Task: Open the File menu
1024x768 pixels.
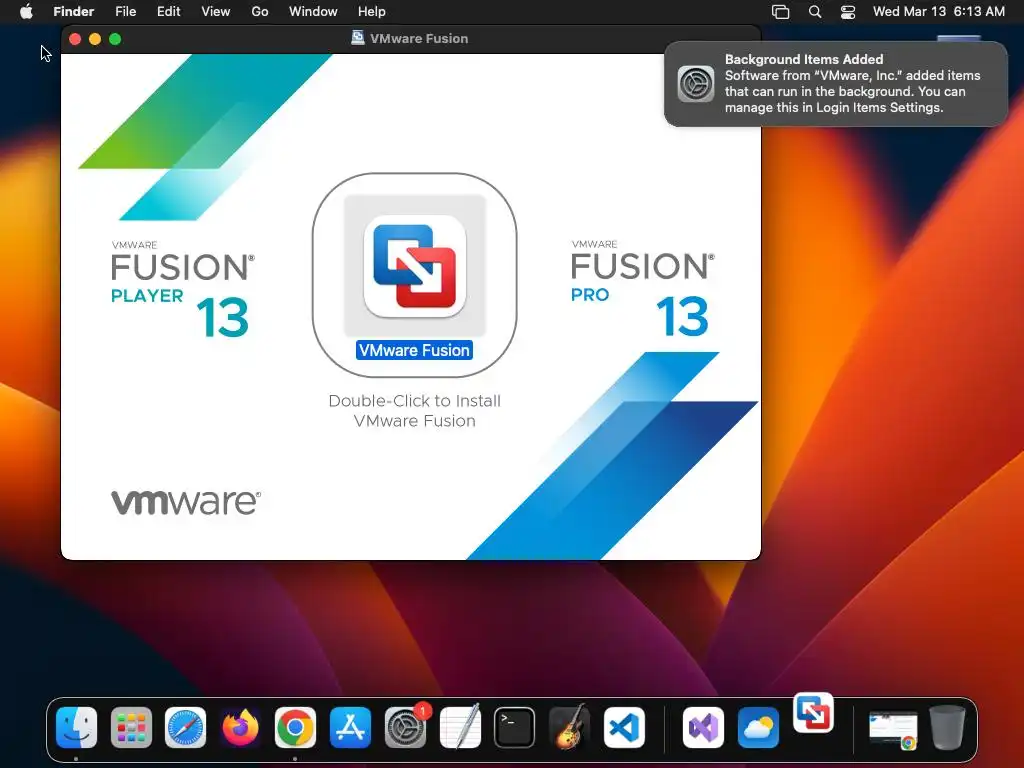Action: point(125,11)
